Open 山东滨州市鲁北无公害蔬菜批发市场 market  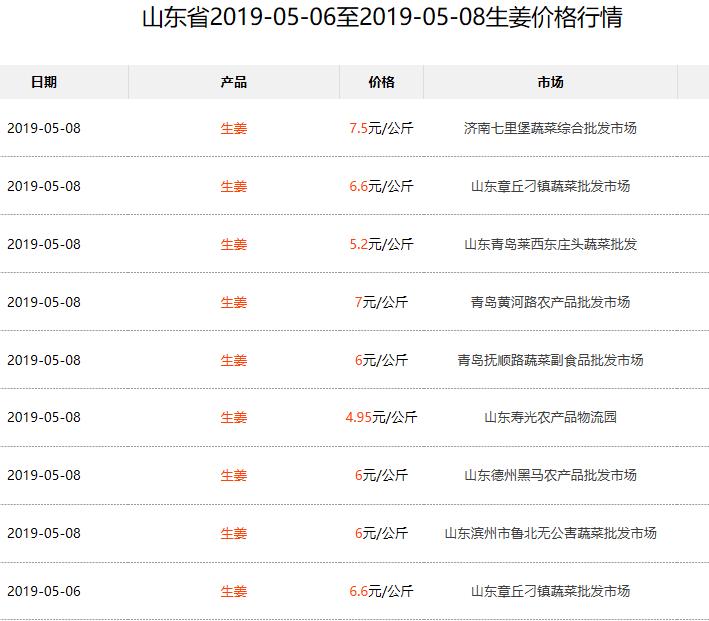(x=550, y=533)
